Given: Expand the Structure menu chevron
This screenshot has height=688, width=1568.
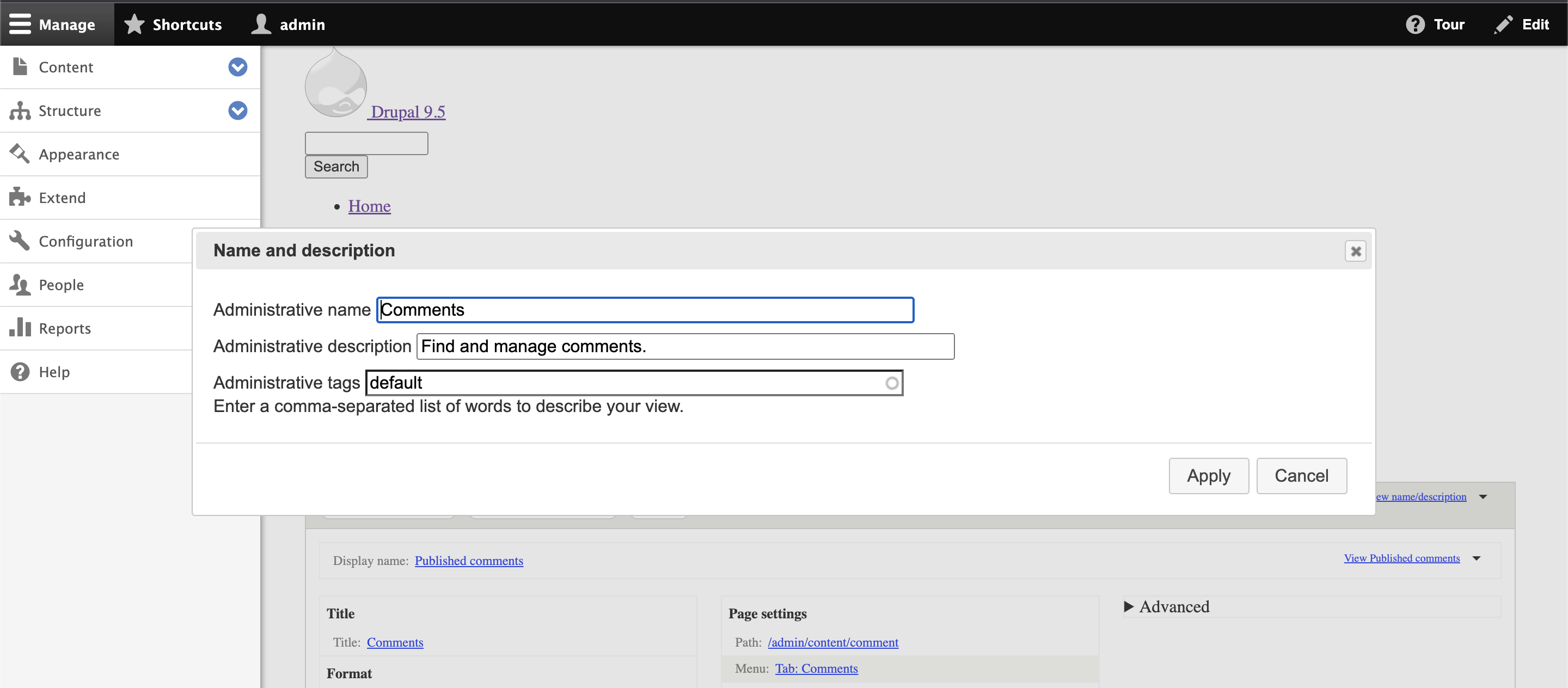Looking at the screenshot, I should pyautogui.click(x=237, y=110).
